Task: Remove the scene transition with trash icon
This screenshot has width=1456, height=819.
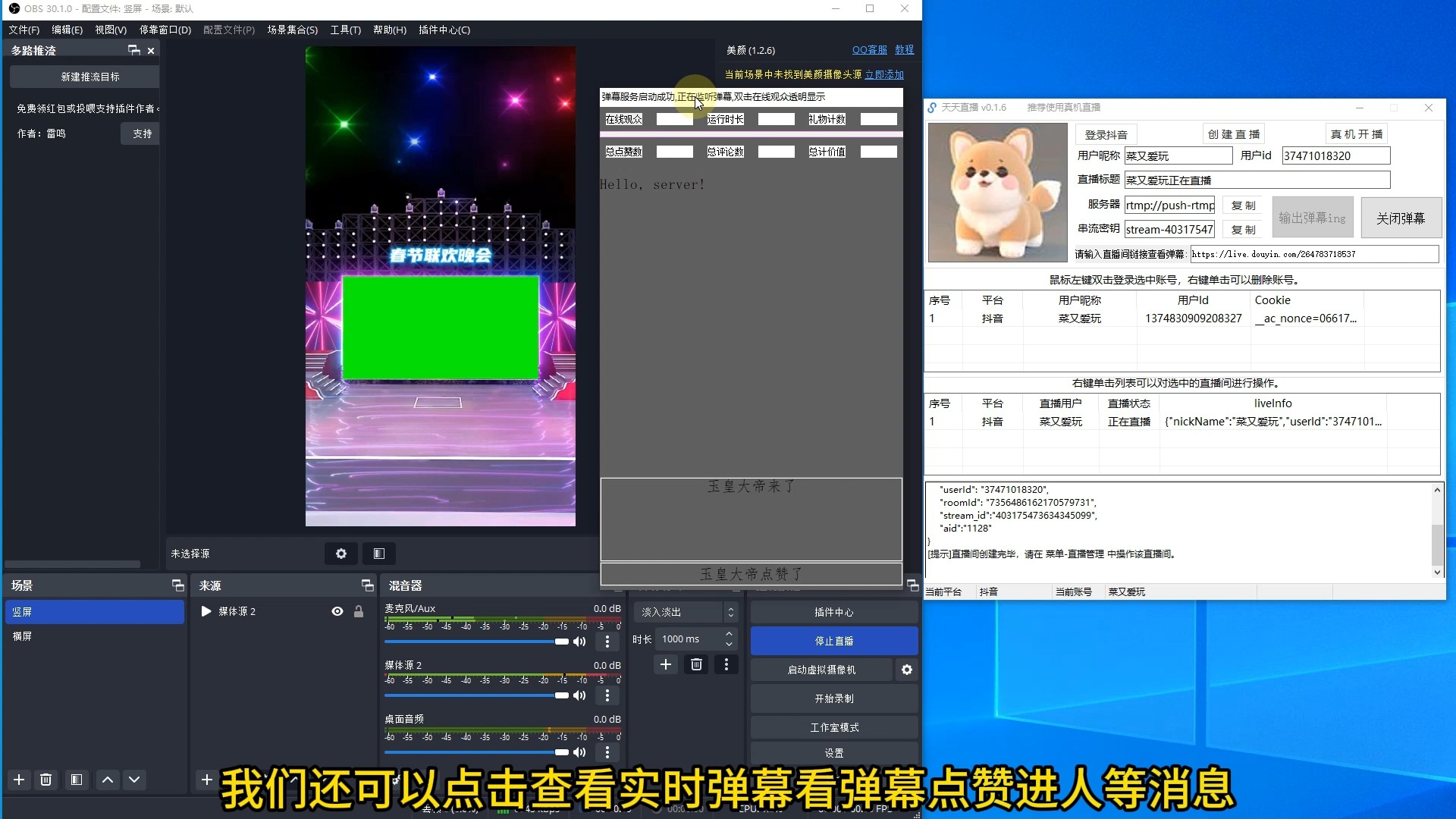Action: [696, 665]
